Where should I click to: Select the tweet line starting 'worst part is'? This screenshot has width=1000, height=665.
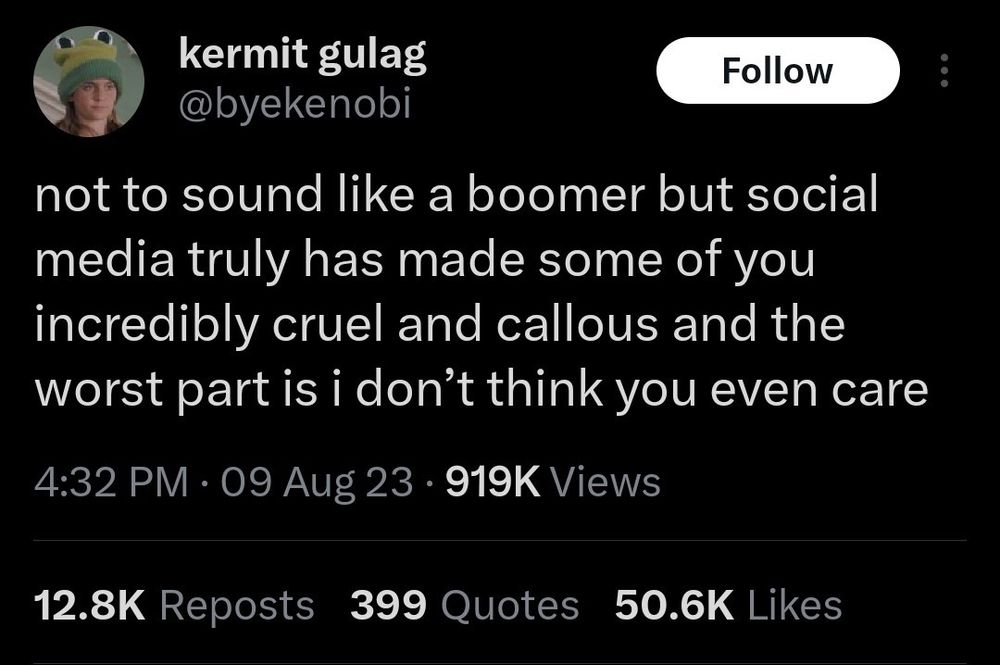pos(482,390)
